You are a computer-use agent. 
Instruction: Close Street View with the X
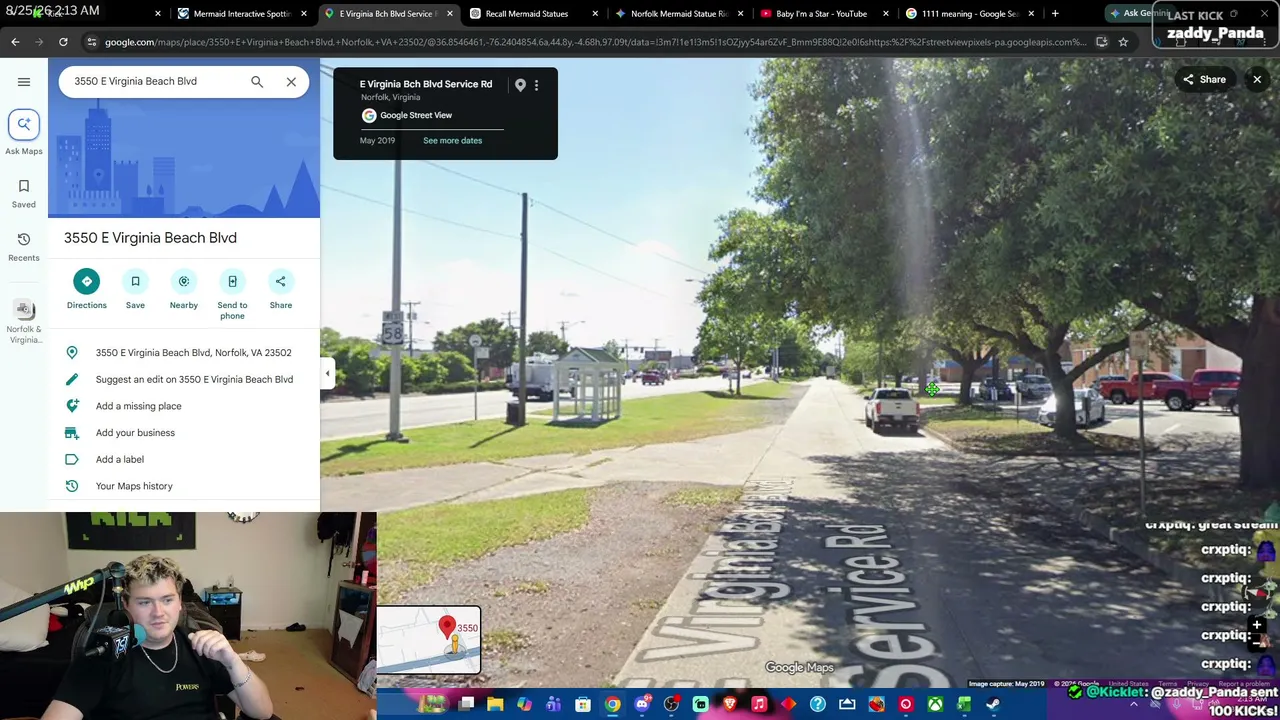(1257, 80)
